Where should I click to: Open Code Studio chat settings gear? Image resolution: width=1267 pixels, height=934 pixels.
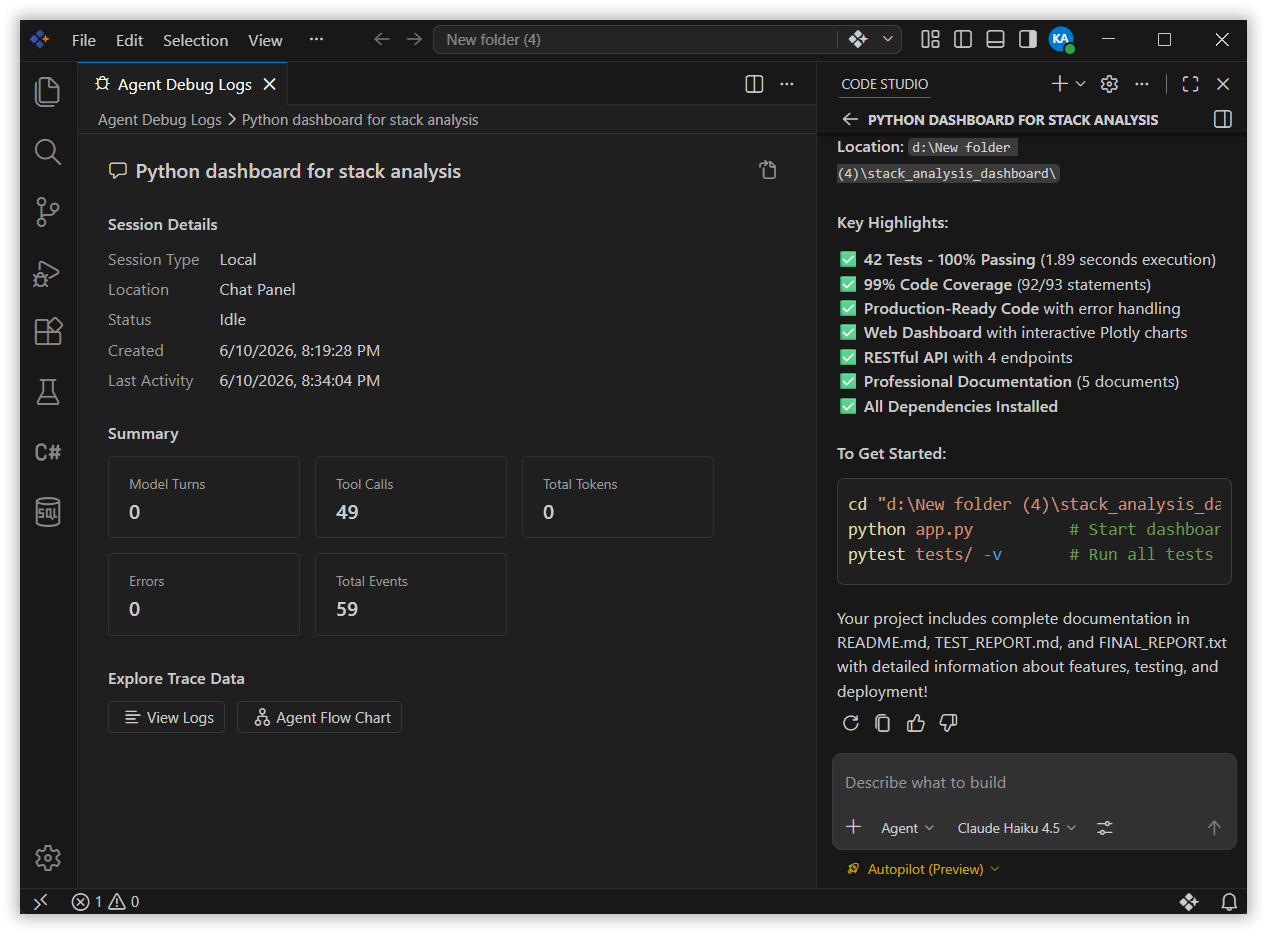(1109, 84)
